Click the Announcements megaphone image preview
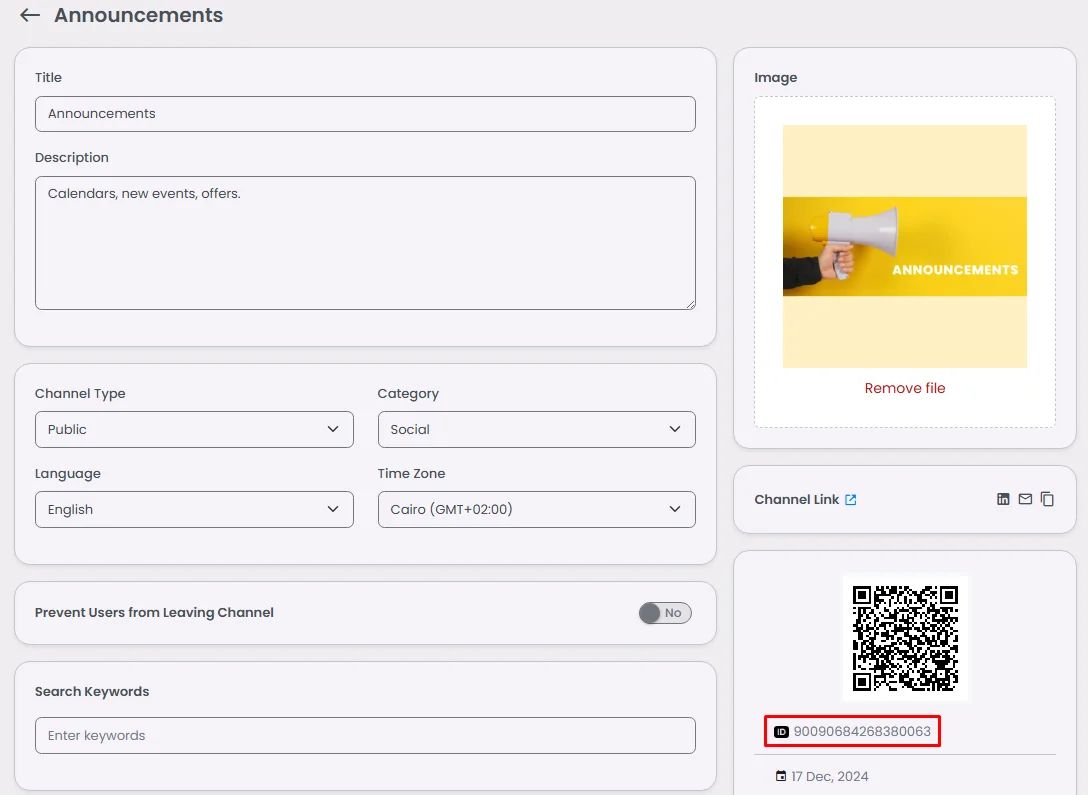The image size is (1088, 795). click(x=904, y=246)
